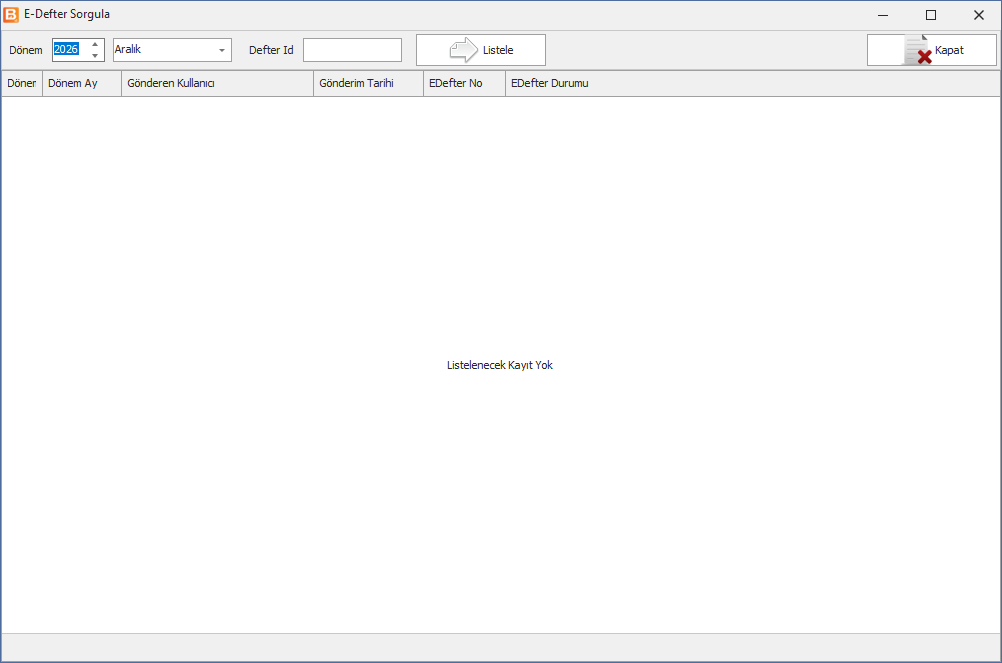Sort by EDefter No column header
Image resolution: width=1002 pixels, height=663 pixels.
(464, 84)
